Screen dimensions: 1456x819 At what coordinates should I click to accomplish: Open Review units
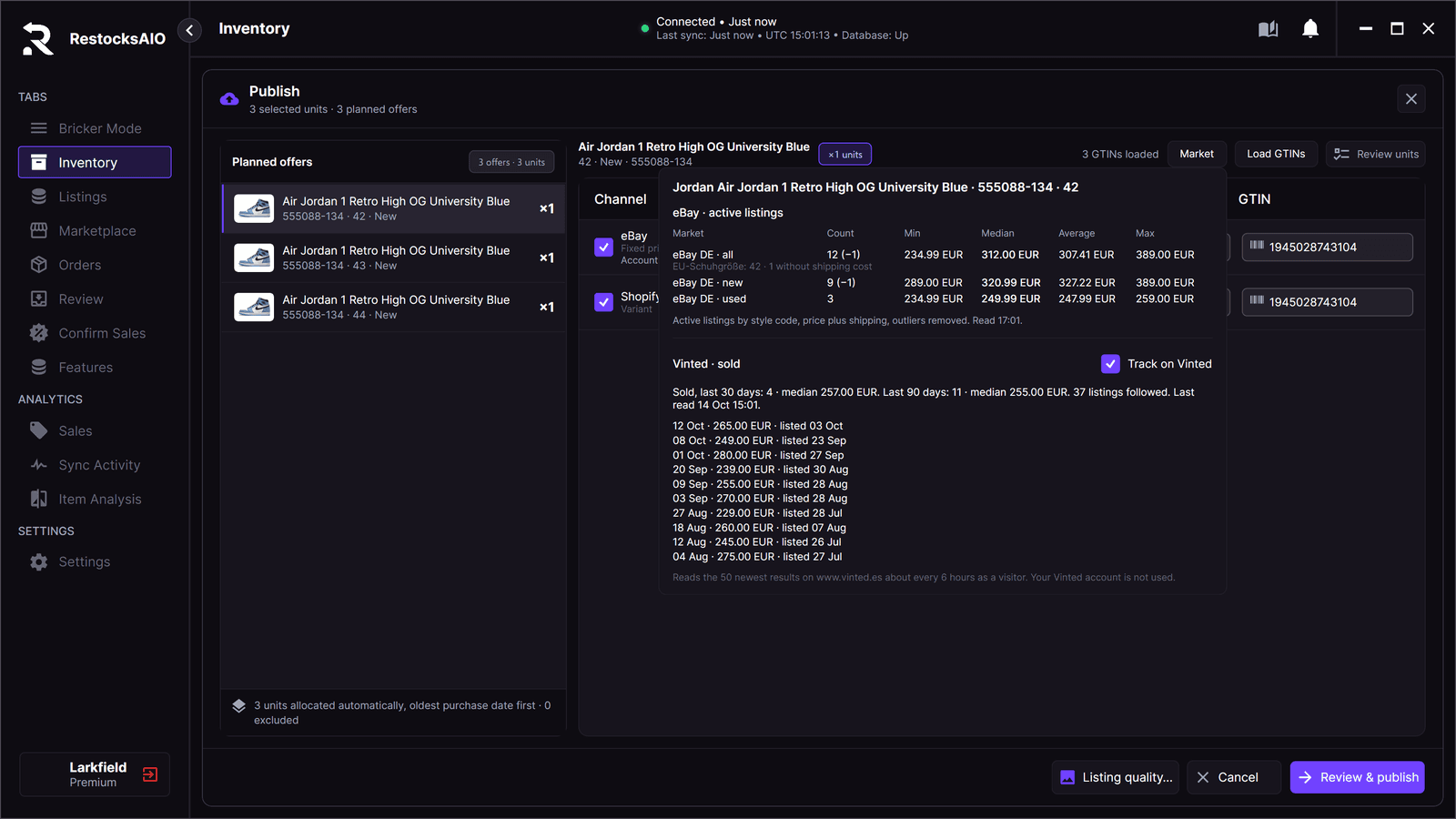point(1375,154)
